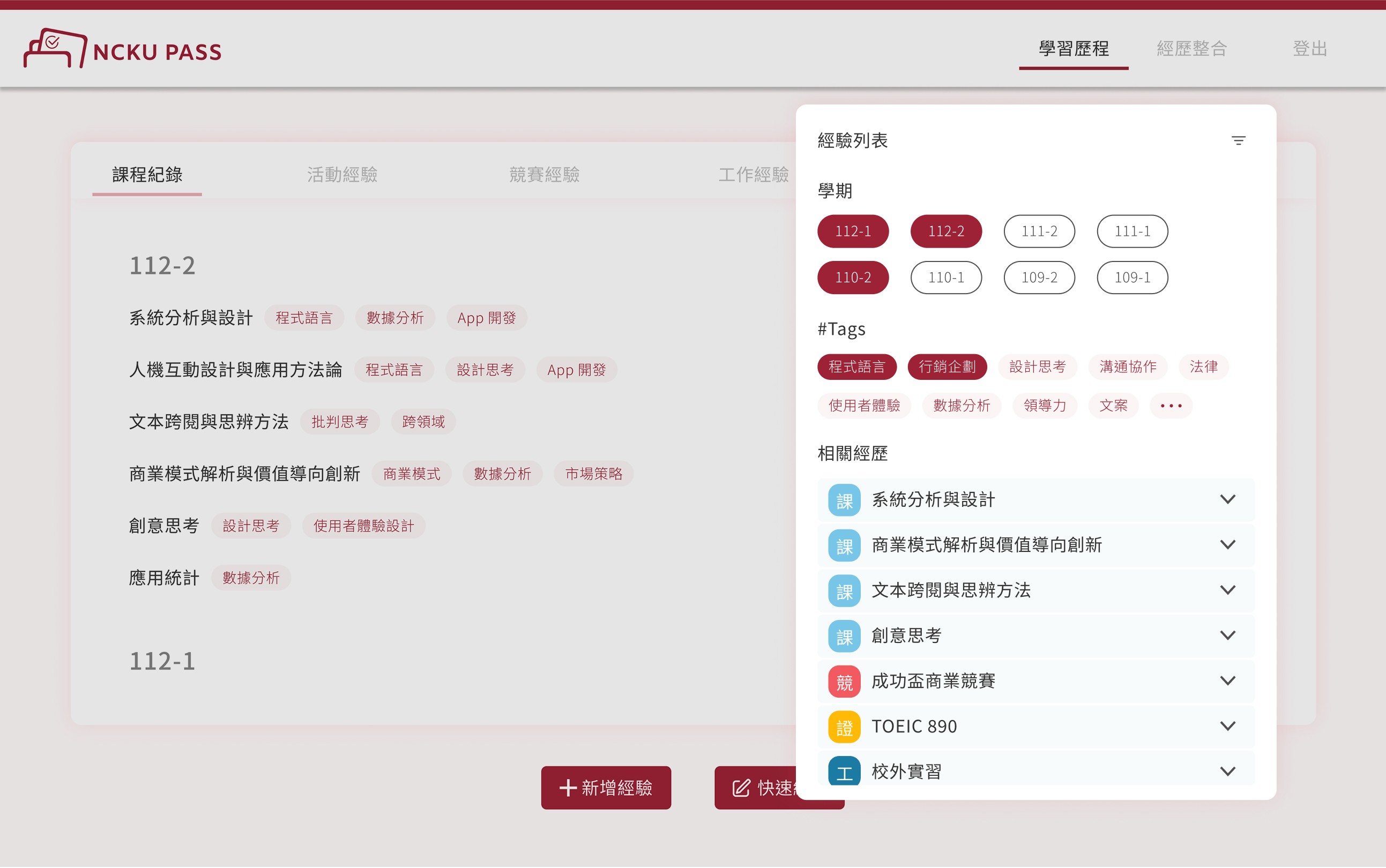This screenshot has height=868, width=1386.
Task: Show more tags with the ellipsis chip
Action: point(1171,406)
